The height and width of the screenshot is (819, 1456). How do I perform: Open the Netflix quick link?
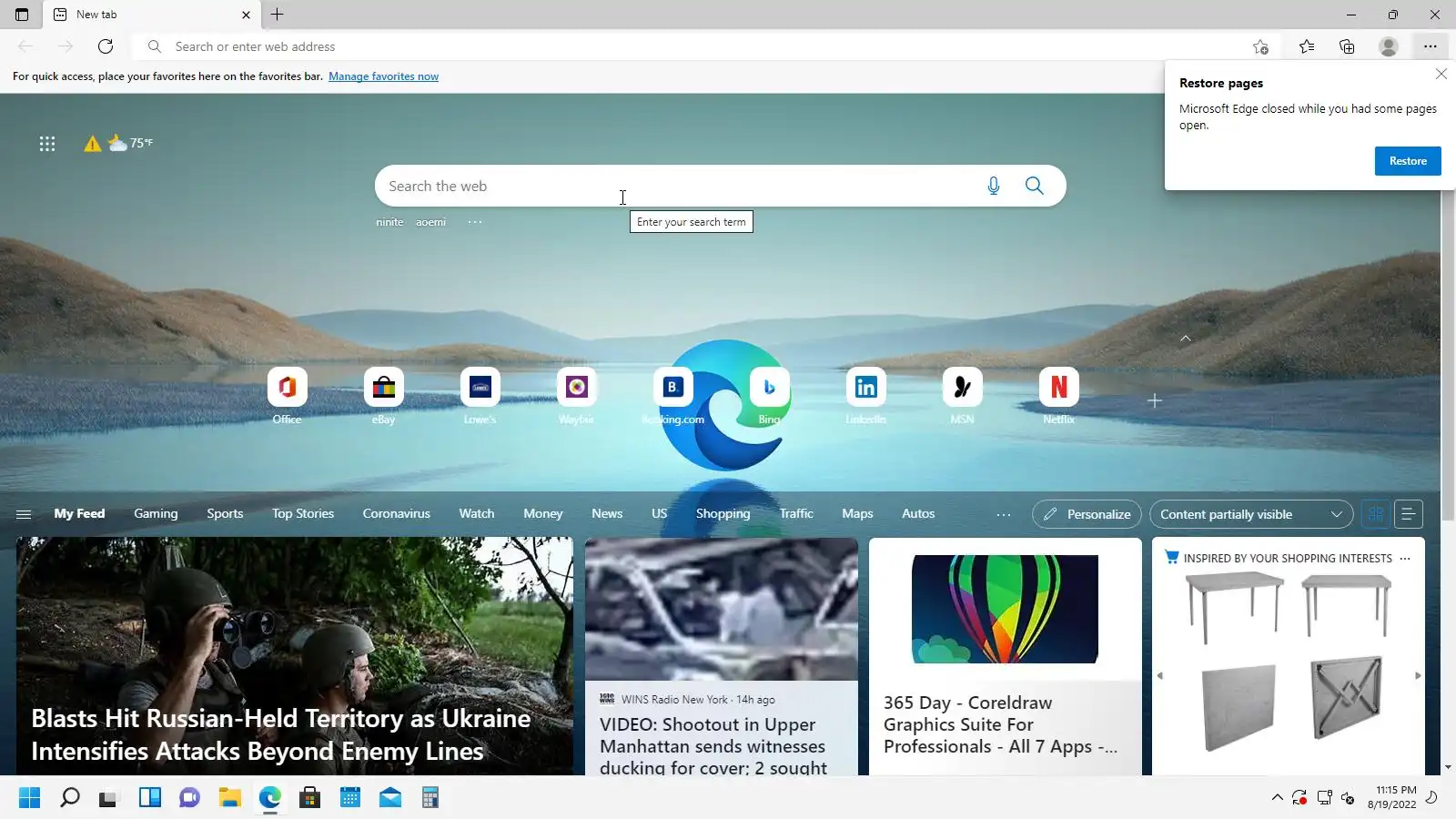(x=1059, y=395)
